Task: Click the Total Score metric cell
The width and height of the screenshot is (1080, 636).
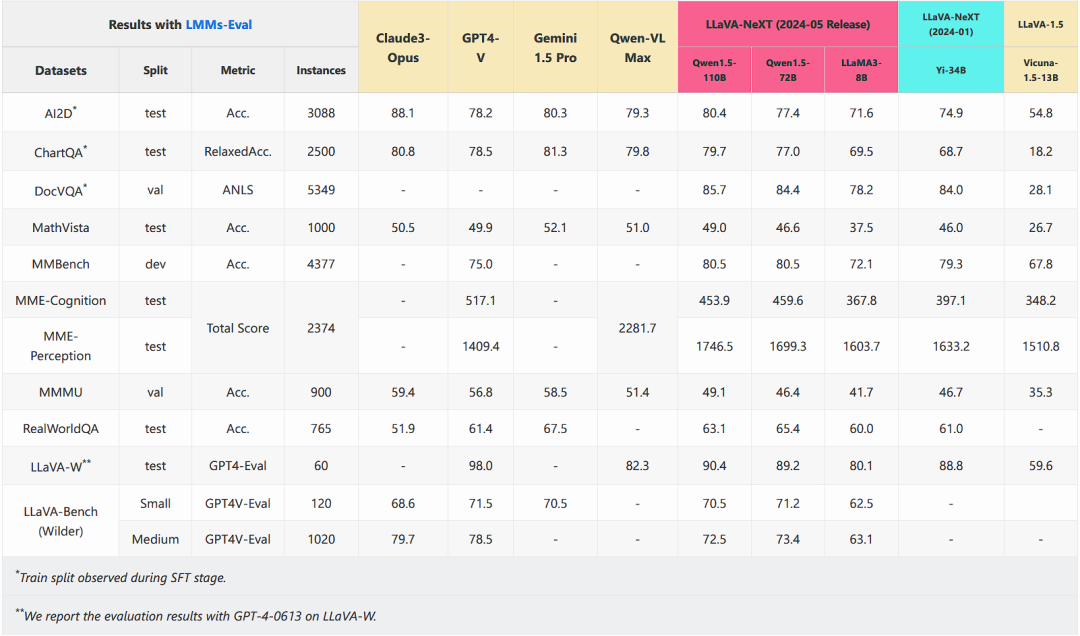Action: (238, 328)
